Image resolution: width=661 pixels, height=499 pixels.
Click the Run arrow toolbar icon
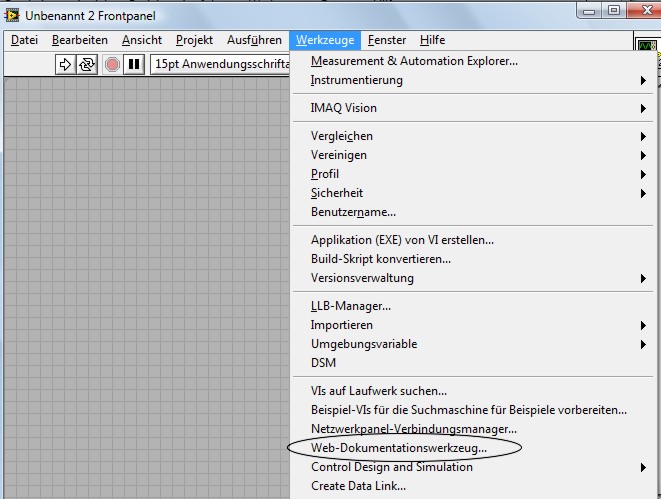point(65,64)
